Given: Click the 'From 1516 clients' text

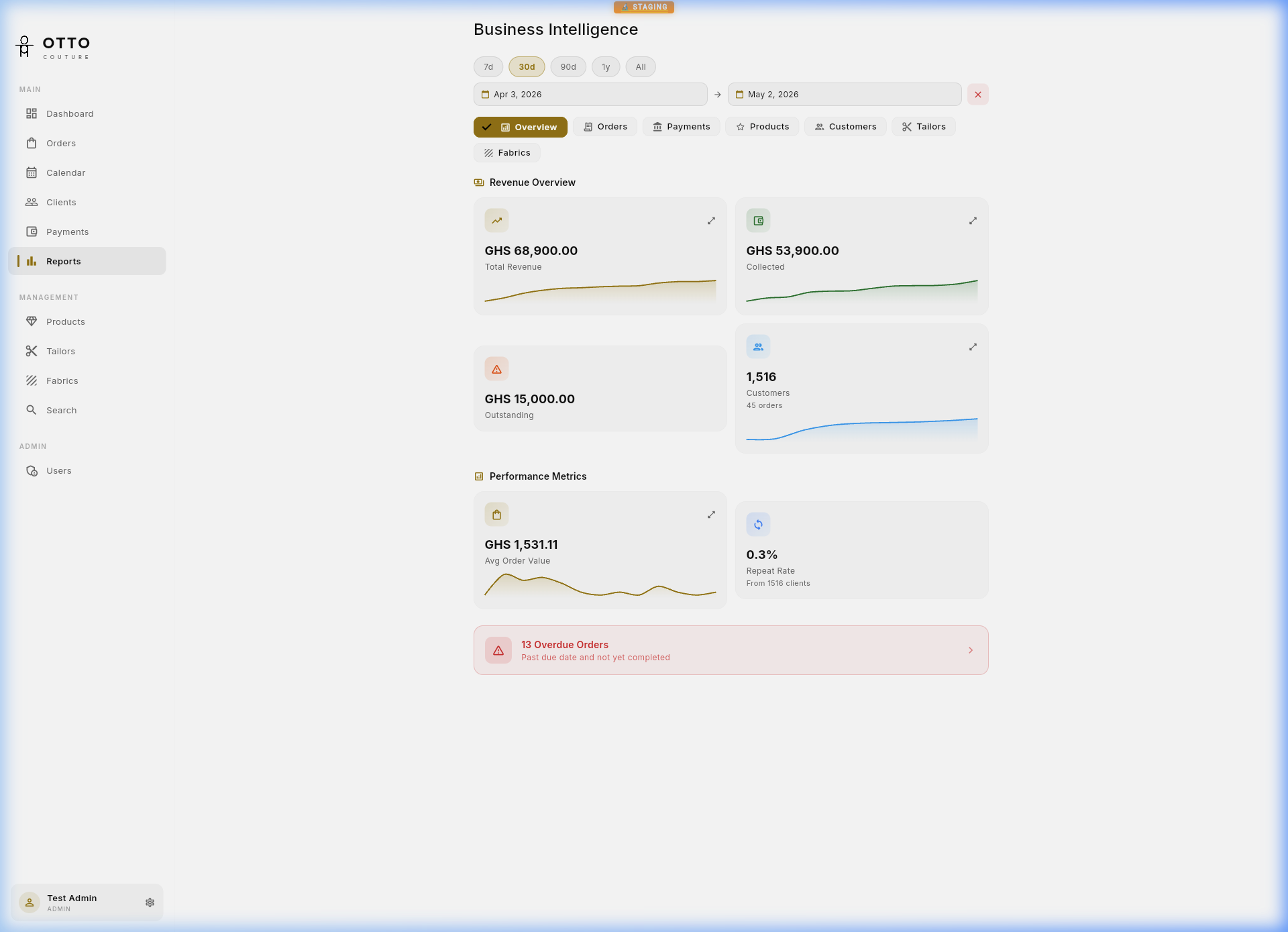Looking at the screenshot, I should click(778, 583).
